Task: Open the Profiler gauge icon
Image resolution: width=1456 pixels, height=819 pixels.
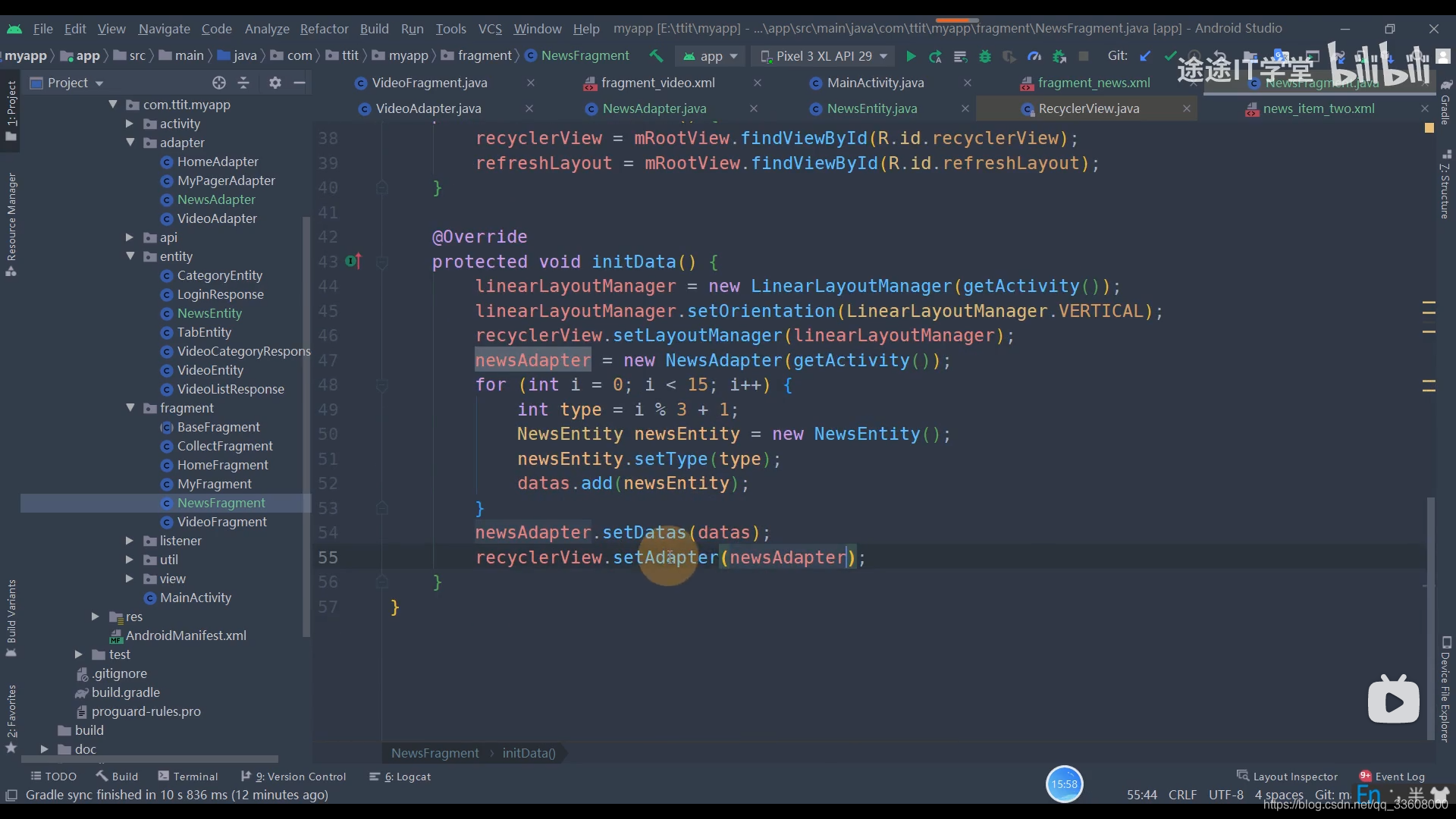Action: click(1034, 56)
